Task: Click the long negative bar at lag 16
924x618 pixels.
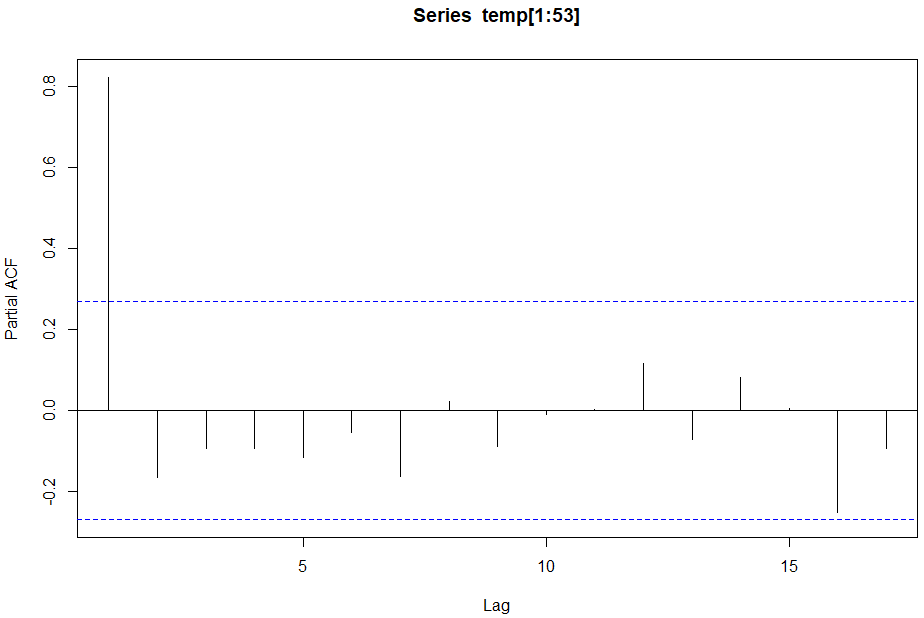Action: (837, 461)
